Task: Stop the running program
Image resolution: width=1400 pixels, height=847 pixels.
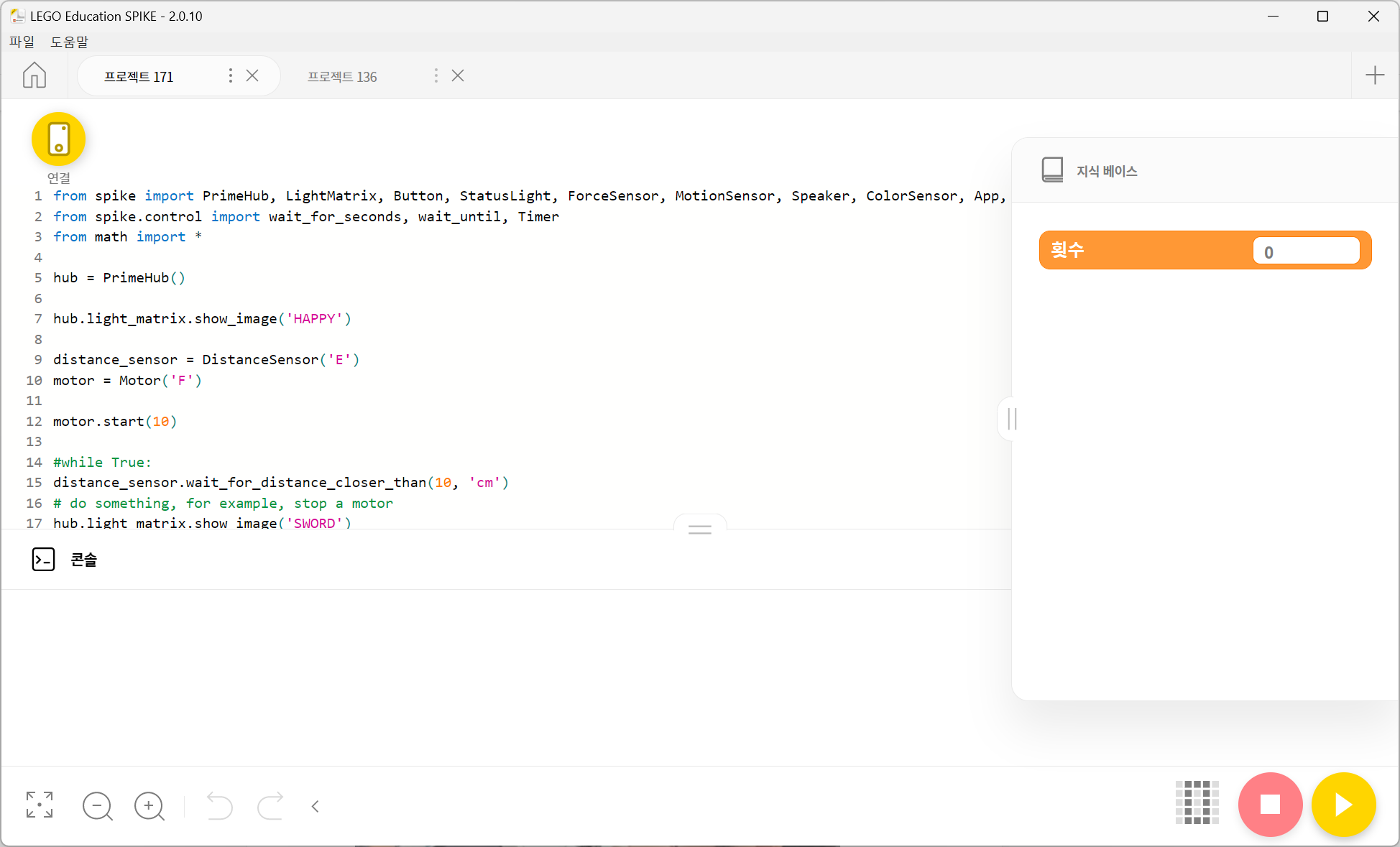Action: pyautogui.click(x=1270, y=805)
